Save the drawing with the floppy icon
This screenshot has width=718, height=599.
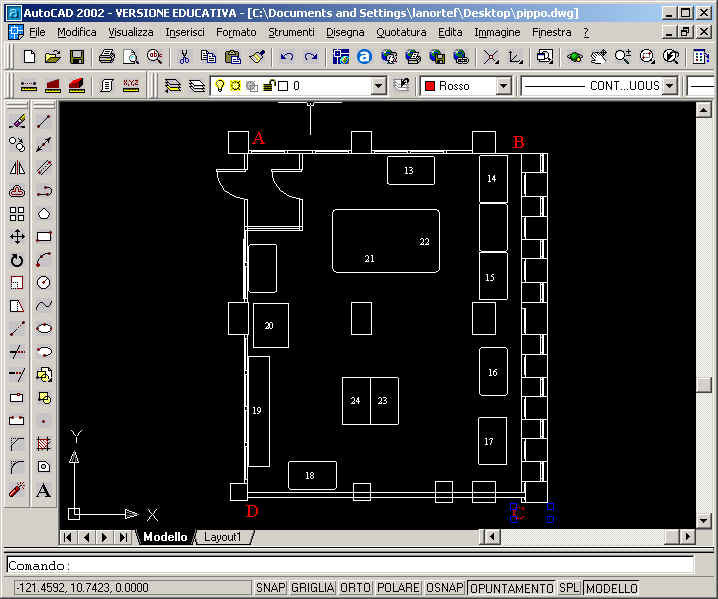pos(76,57)
